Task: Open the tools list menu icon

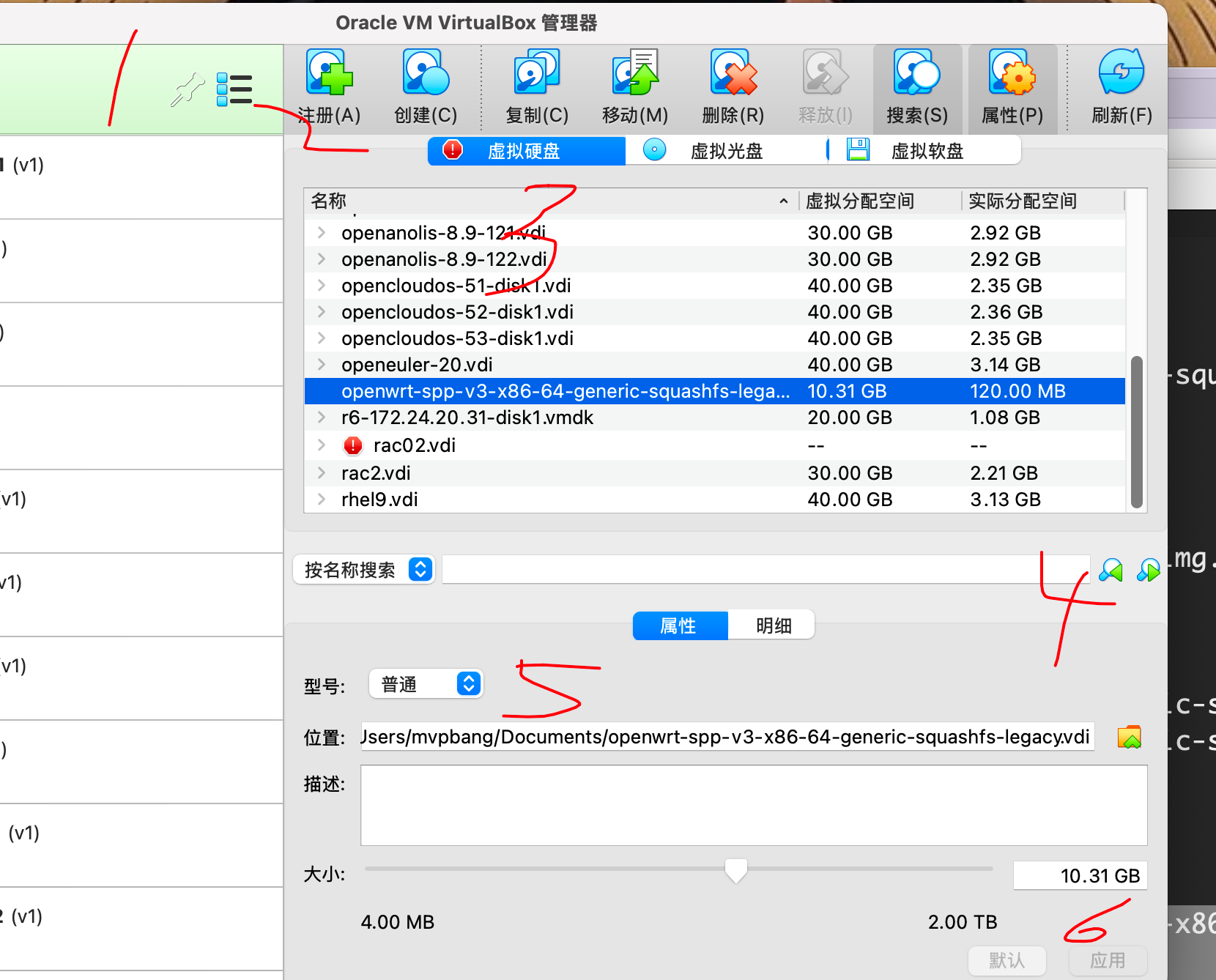Action: pos(234,90)
